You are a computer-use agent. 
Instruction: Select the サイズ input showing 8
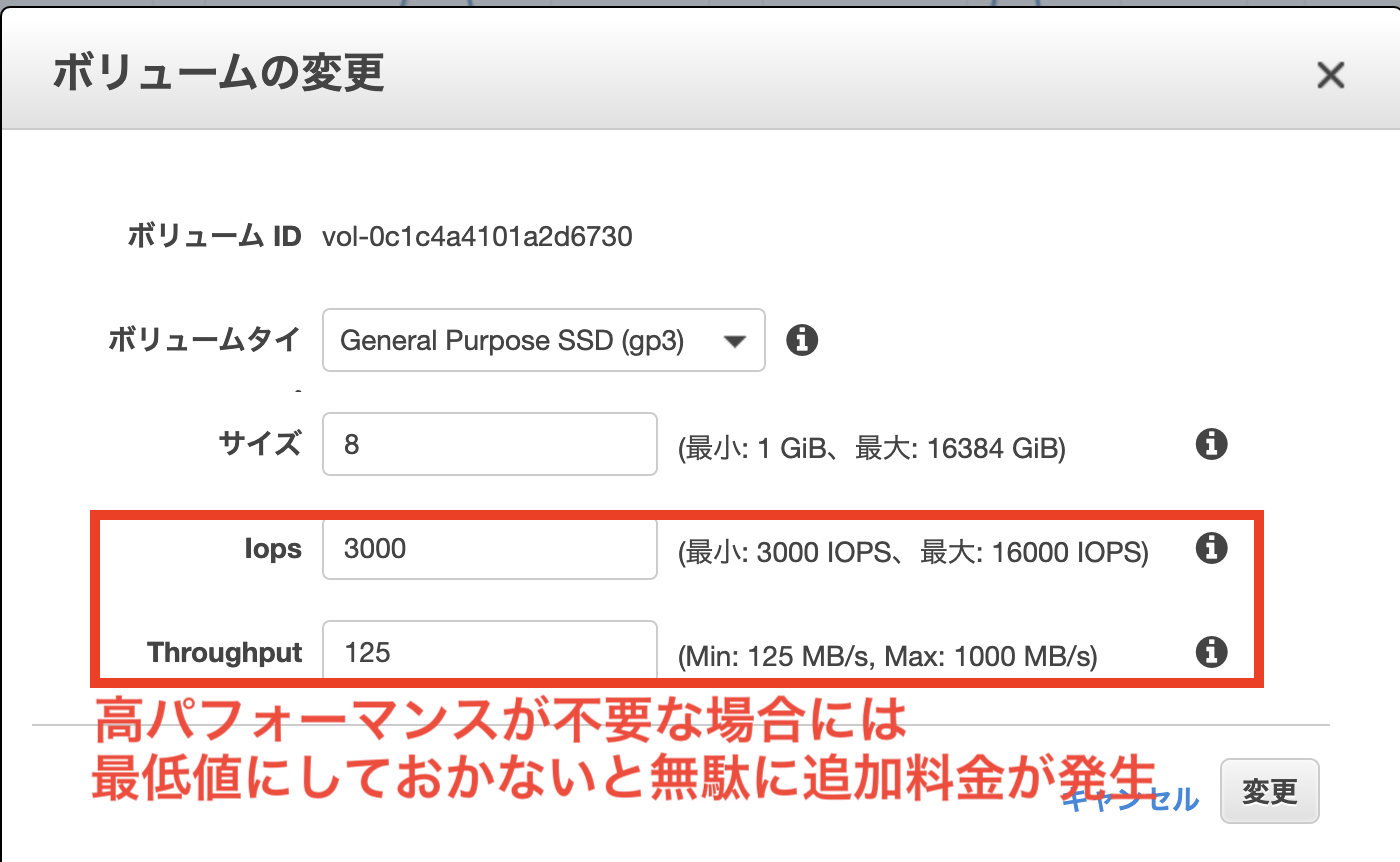point(489,444)
